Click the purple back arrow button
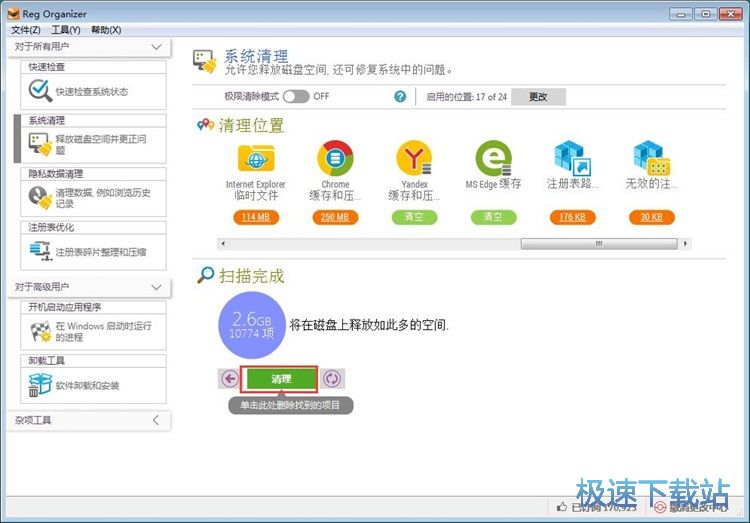Screen dimensions: 750x523 (230, 379)
